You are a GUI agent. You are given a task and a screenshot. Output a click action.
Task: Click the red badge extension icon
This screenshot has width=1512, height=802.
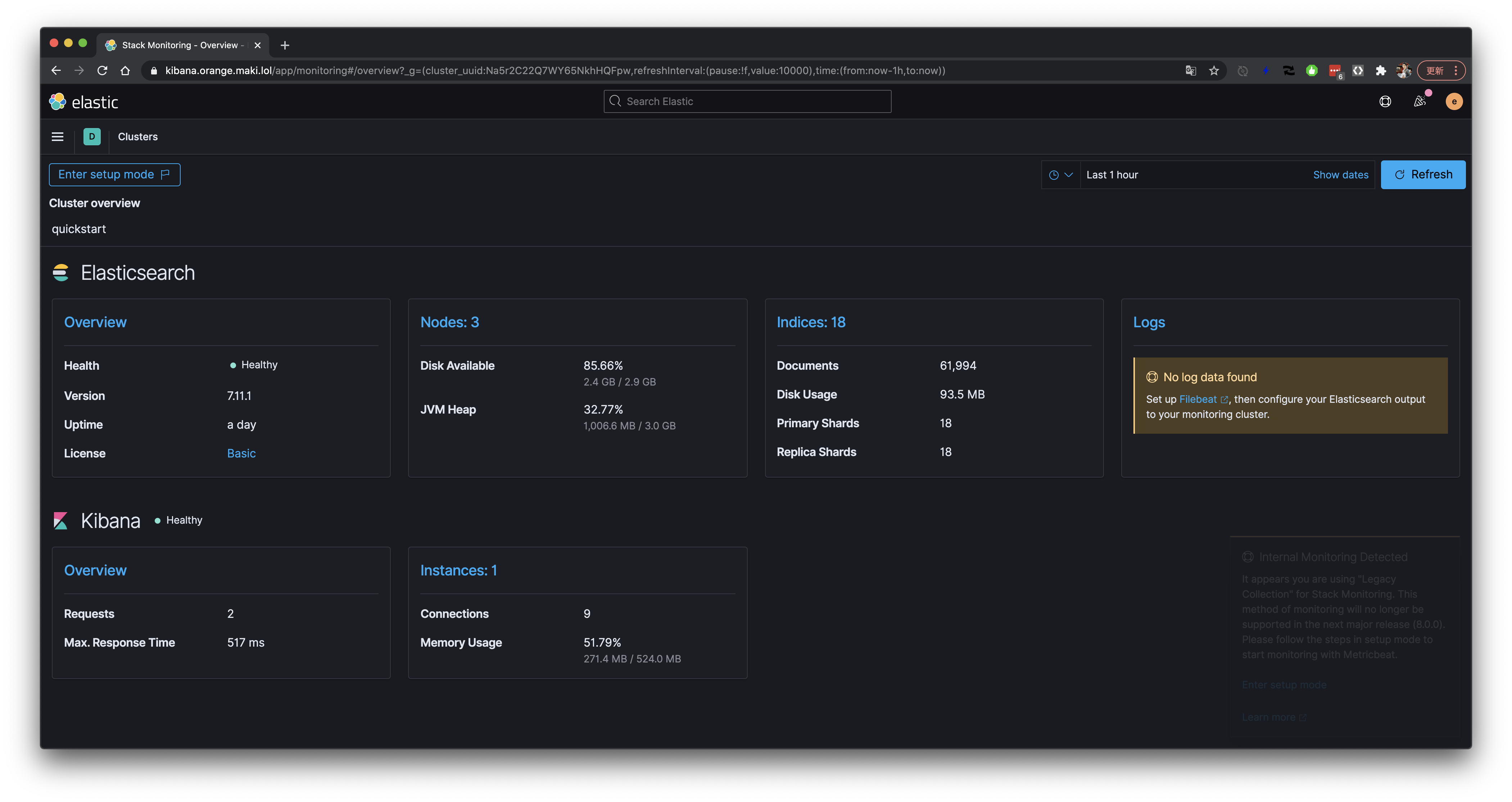(x=1335, y=72)
